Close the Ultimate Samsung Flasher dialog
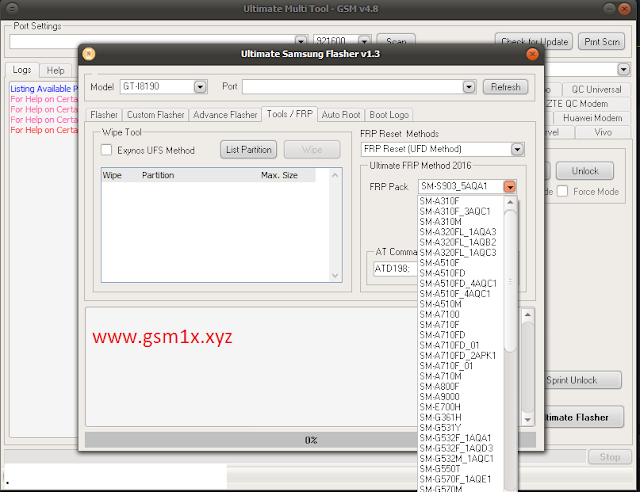The width and height of the screenshot is (640, 492). (532, 54)
